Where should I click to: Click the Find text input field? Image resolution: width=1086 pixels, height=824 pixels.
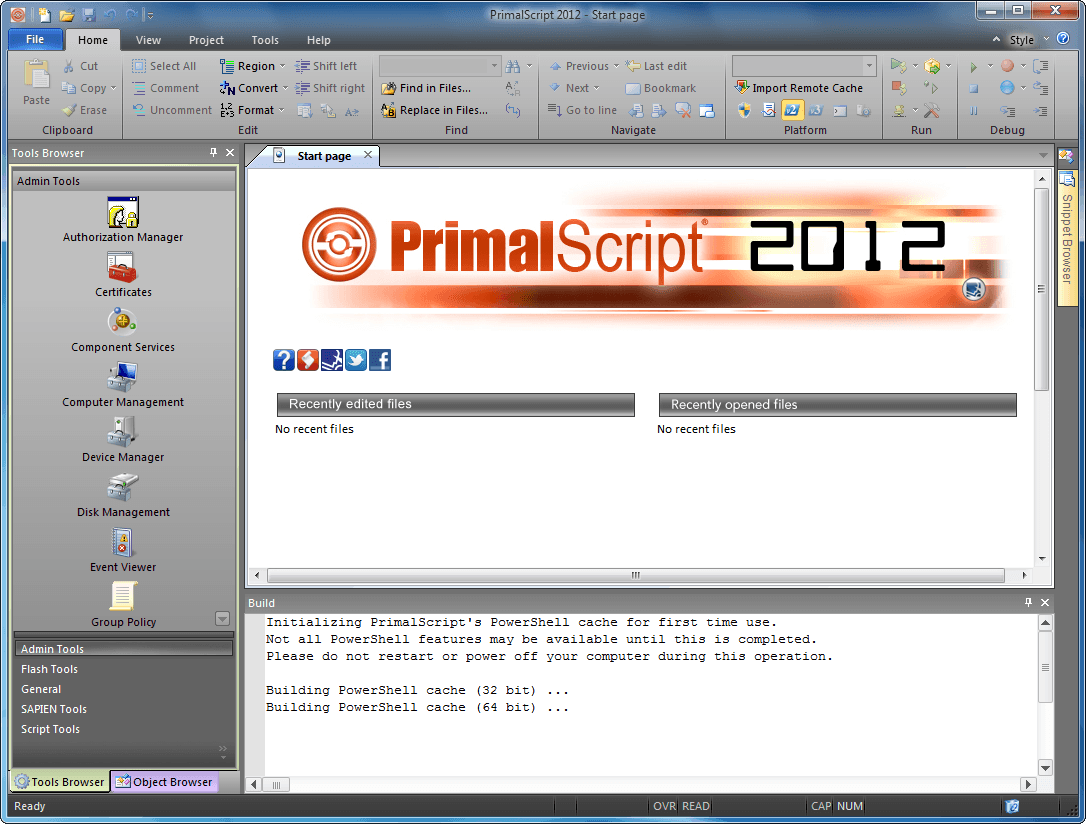click(434, 66)
